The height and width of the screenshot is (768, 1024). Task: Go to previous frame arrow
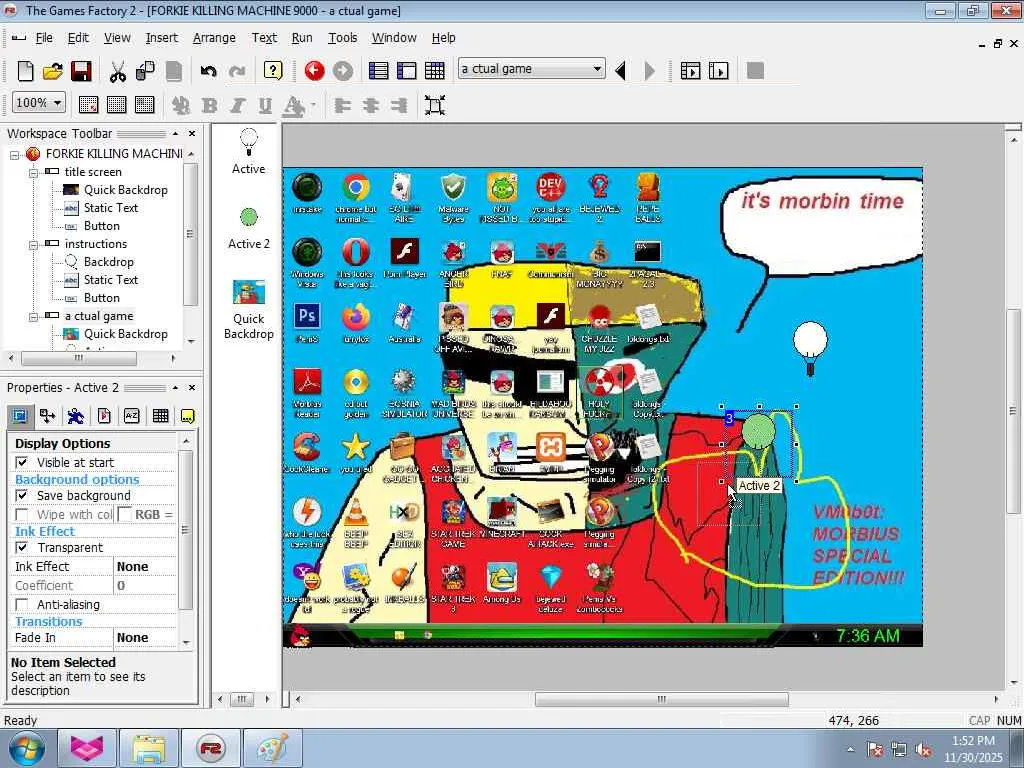click(620, 71)
